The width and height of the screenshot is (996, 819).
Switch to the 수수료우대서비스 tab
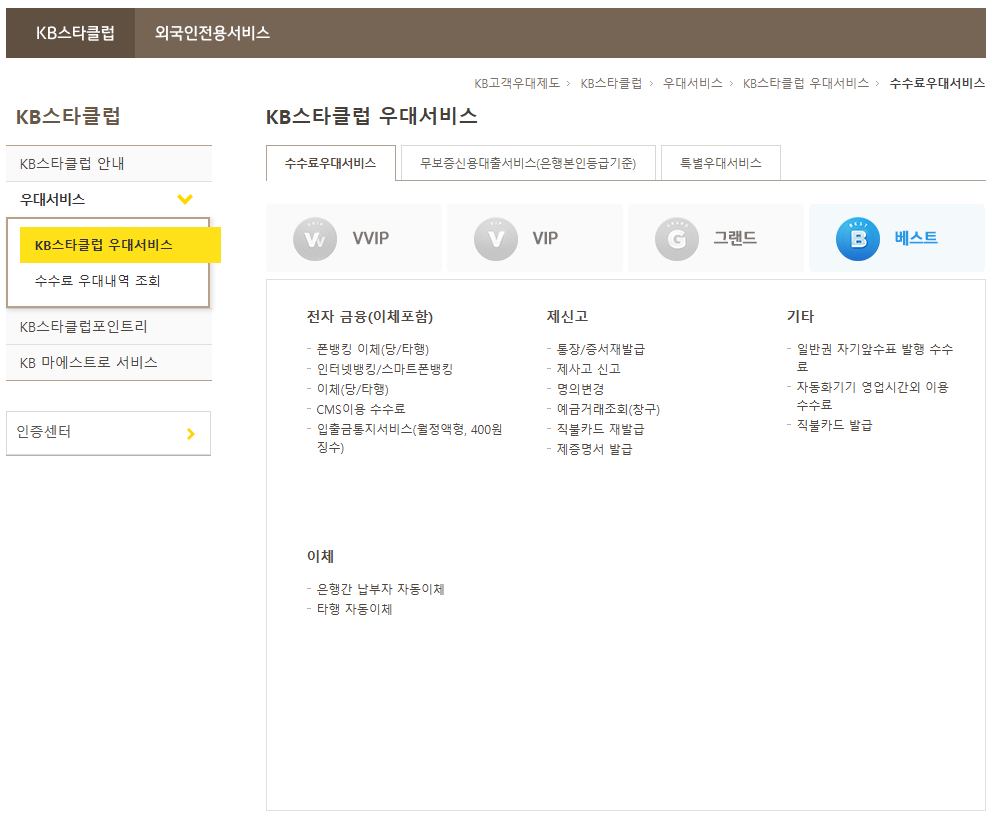tap(330, 163)
